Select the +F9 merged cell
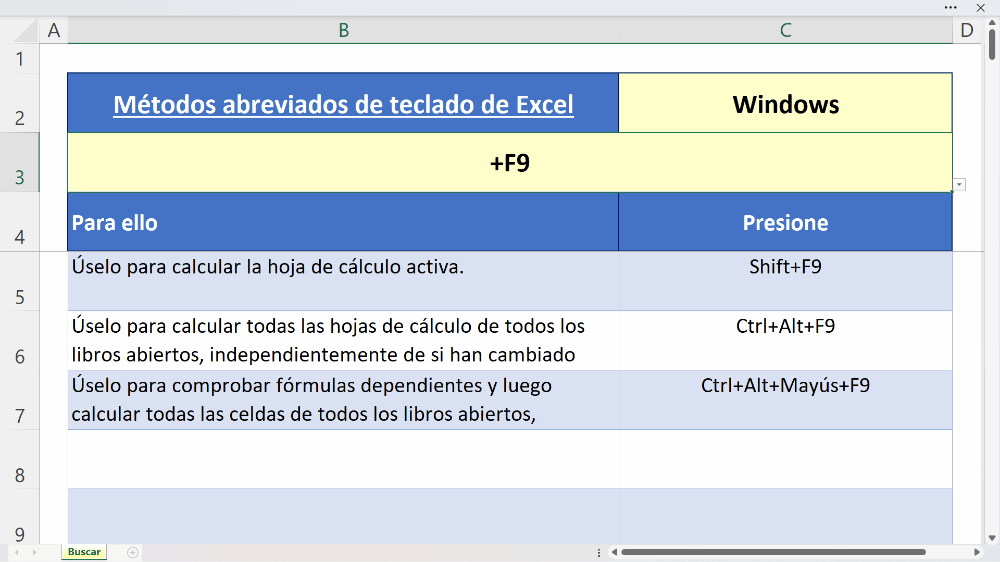Screen dimensions: 1000x562 click(510, 163)
